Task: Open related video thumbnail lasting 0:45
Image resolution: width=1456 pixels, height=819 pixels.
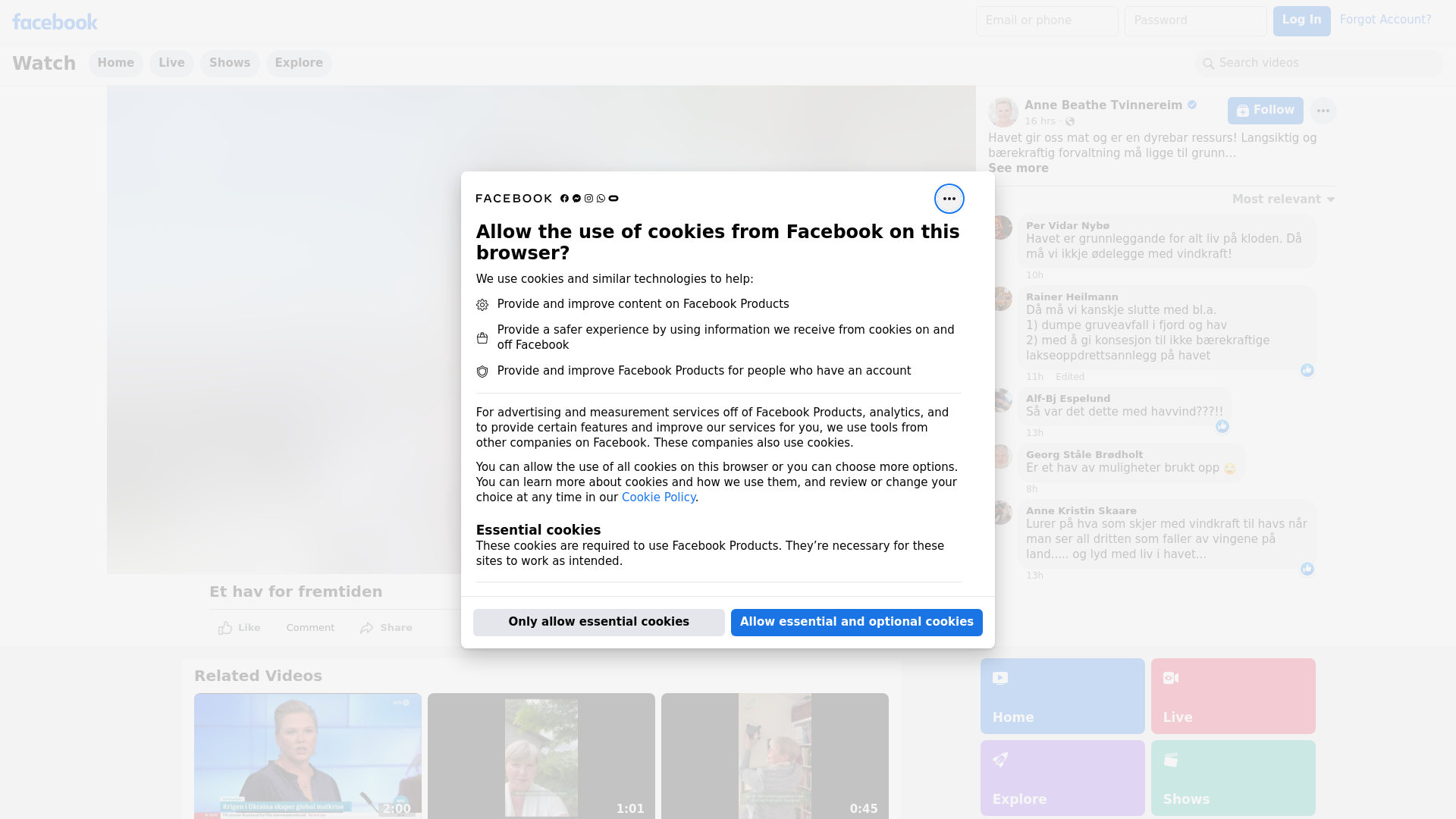Action: pyautogui.click(x=775, y=755)
